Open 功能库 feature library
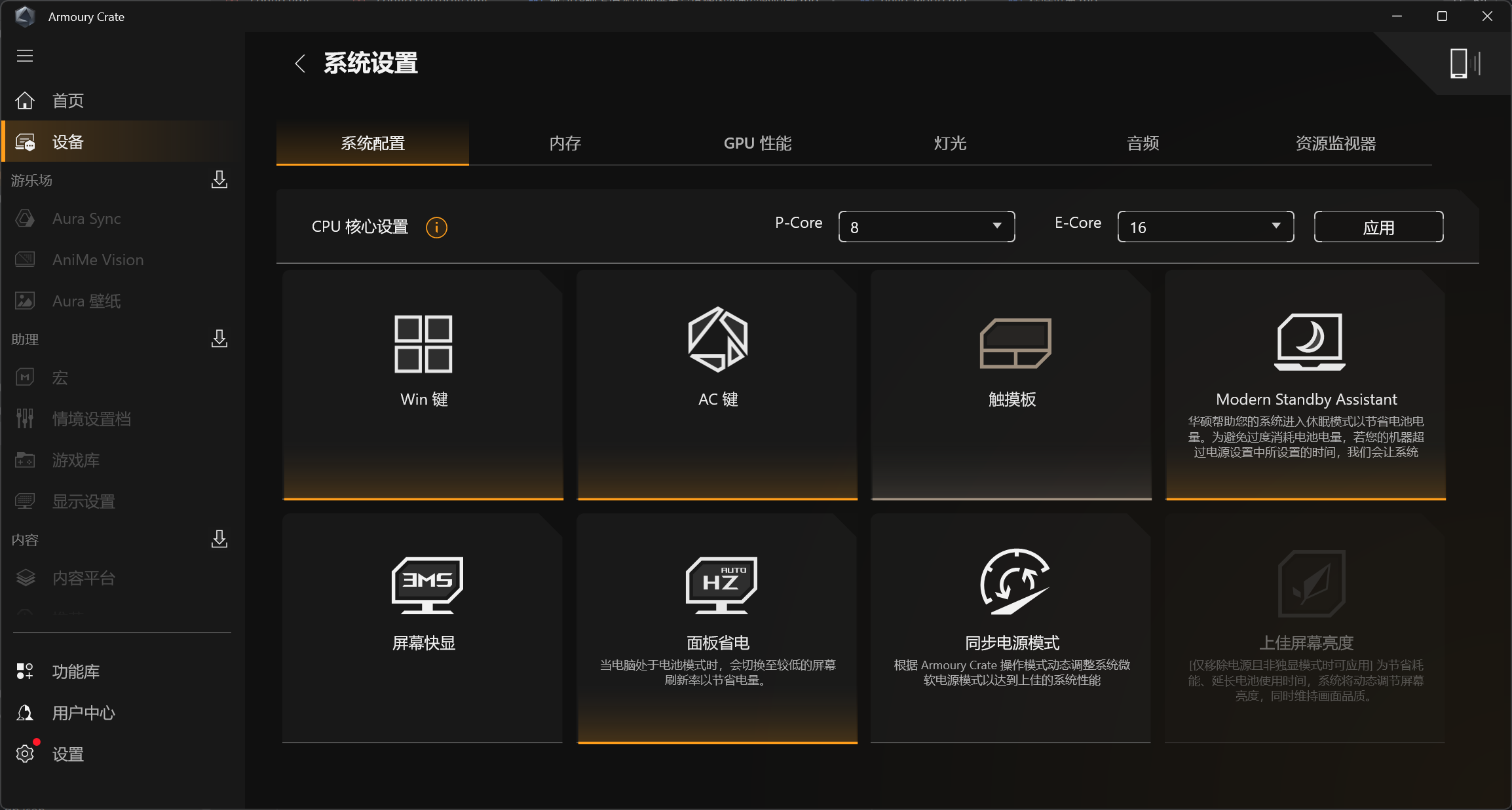The width and height of the screenshot is (1512, 810). (x=123, y=672)
